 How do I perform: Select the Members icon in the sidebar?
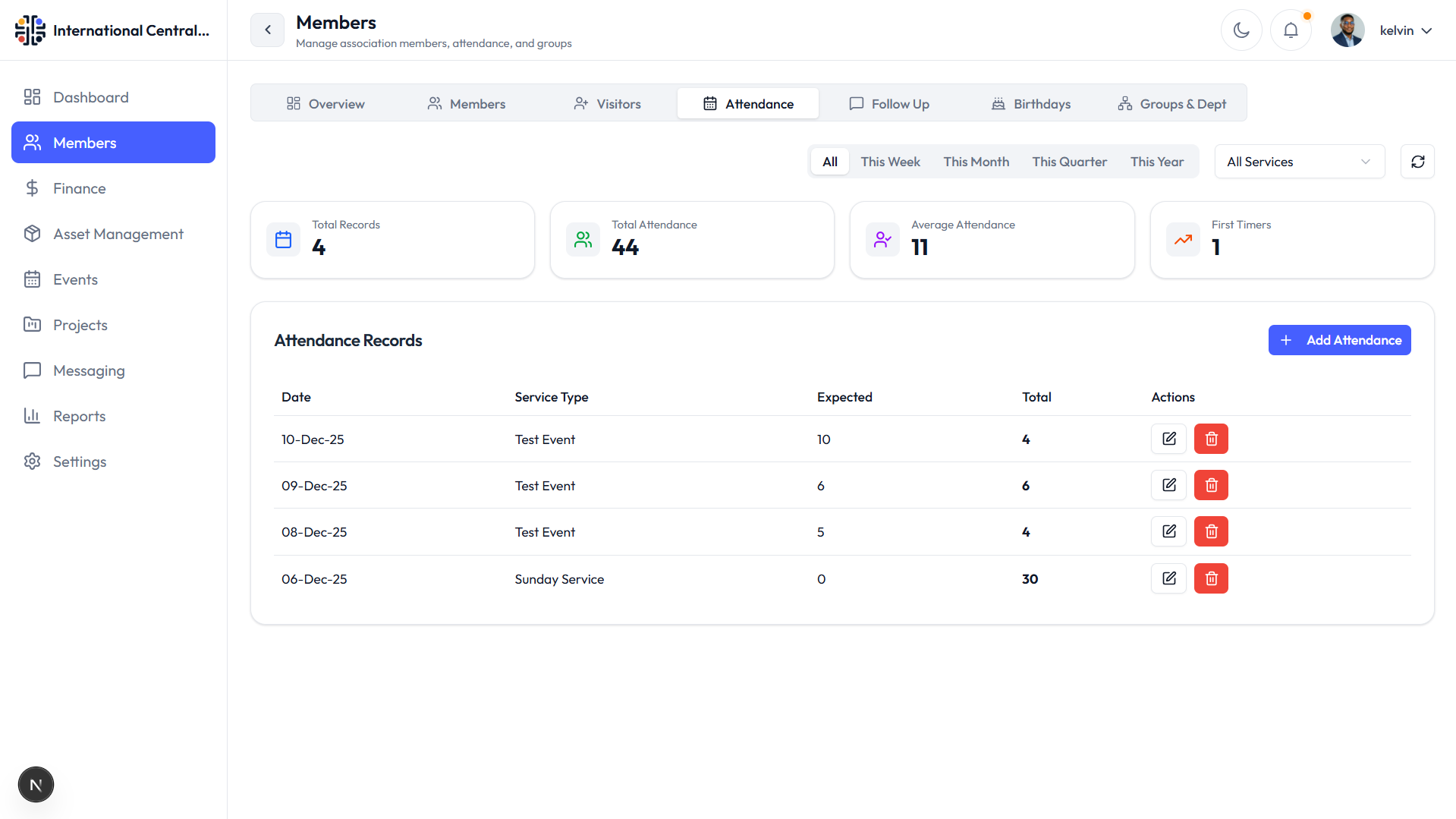pos(32,142)
